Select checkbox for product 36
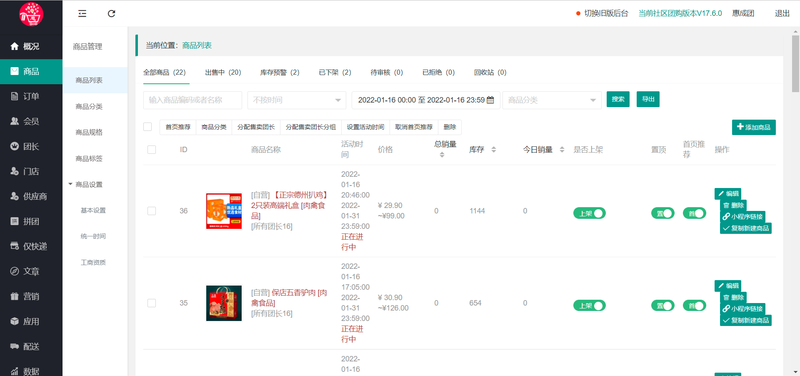The height and width of the screenshot is (376, 800). (x=152, y=211)
